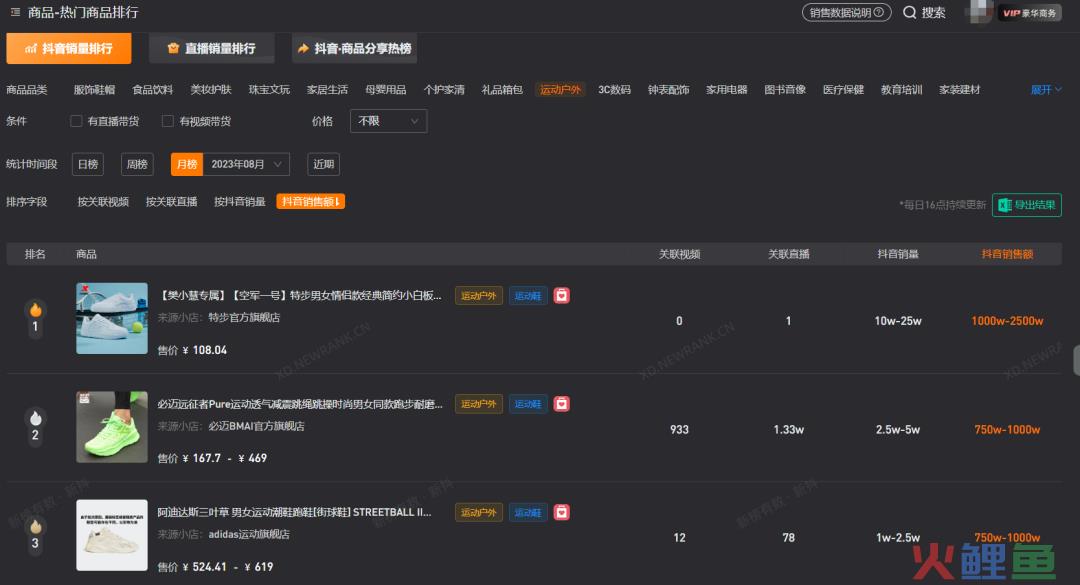Select the 周榜 time period

pyautogui.click(x=137, y=164)
